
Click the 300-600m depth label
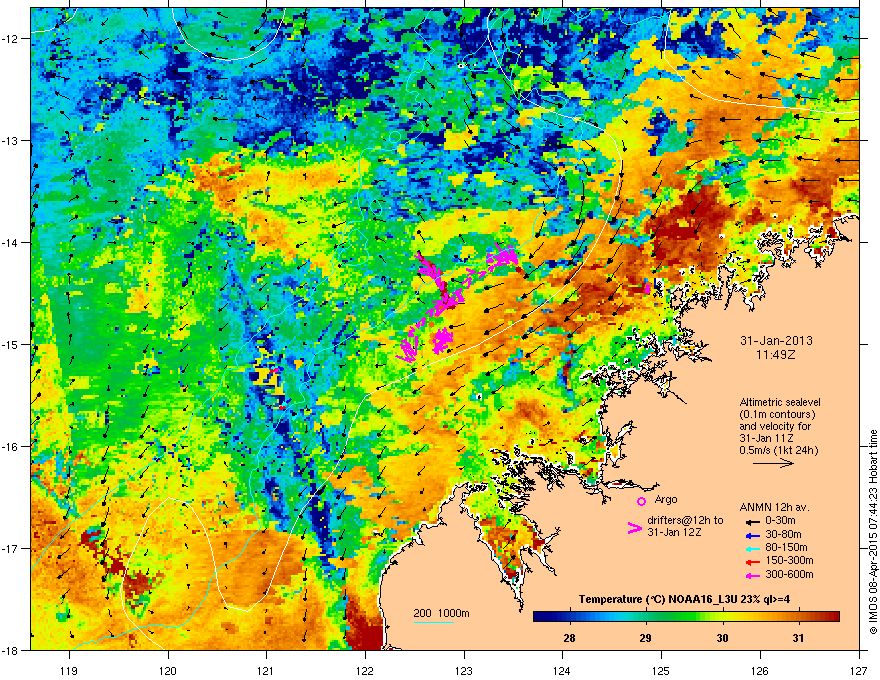click(789, 575)
